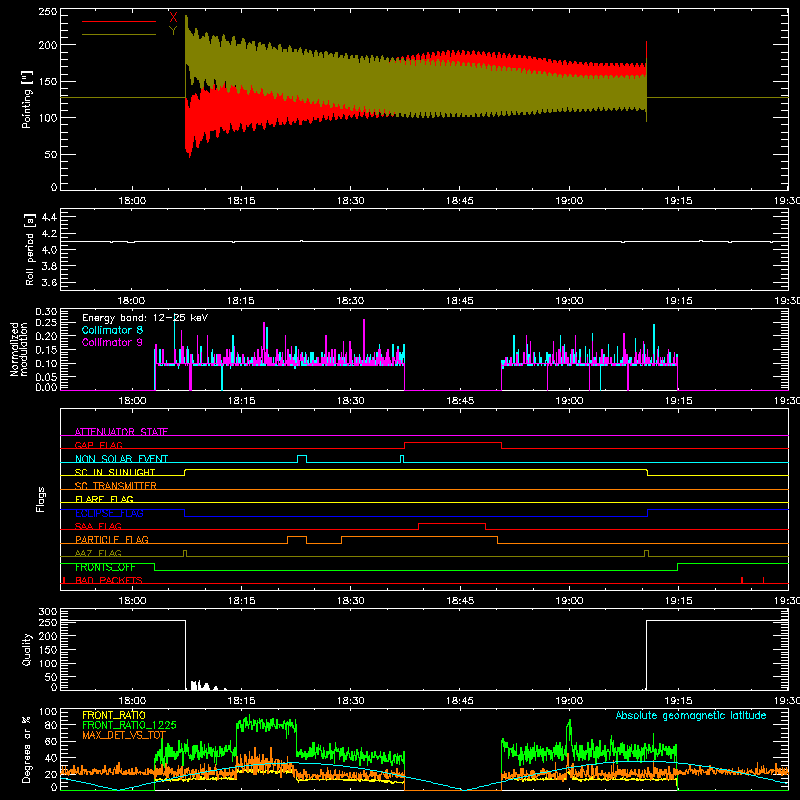Click the 50 y-axis value of Pointing plot
The height and width of the screenshot is (800, 800).
tap(51, 154)
